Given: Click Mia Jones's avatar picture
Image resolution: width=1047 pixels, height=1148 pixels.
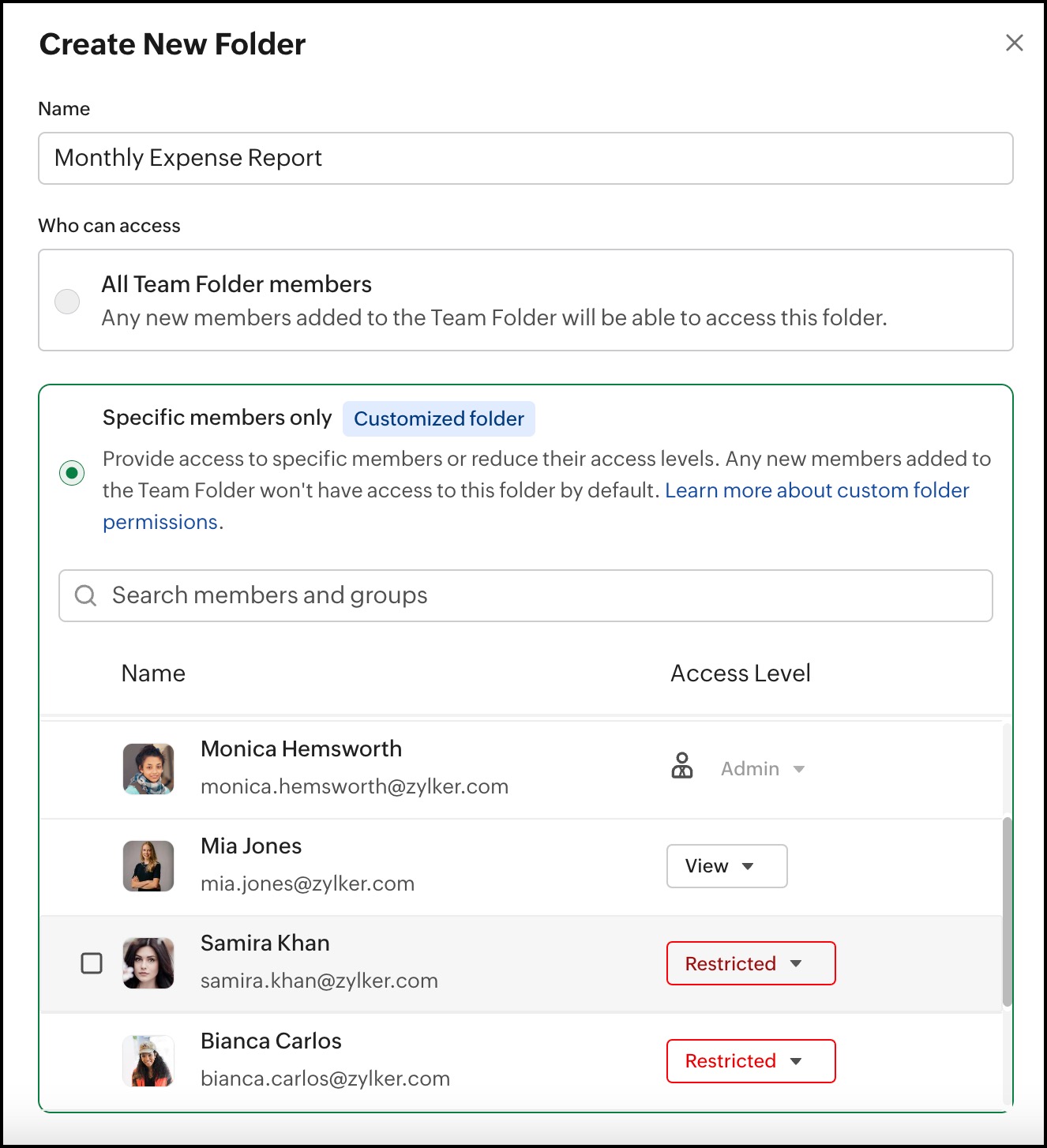Looking at the screenshot, I should (148, 866).
